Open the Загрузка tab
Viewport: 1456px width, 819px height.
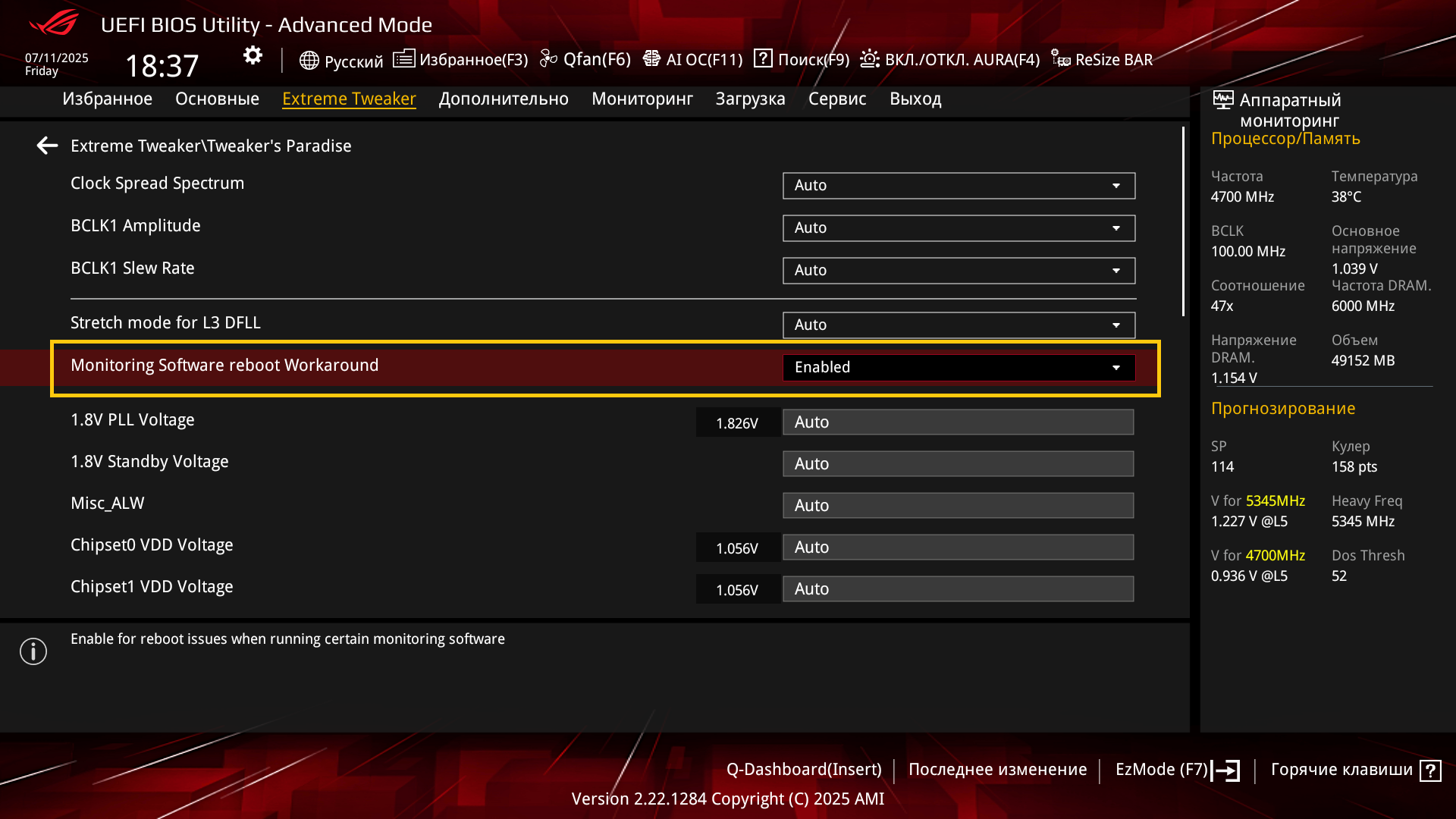pos(750,99)
